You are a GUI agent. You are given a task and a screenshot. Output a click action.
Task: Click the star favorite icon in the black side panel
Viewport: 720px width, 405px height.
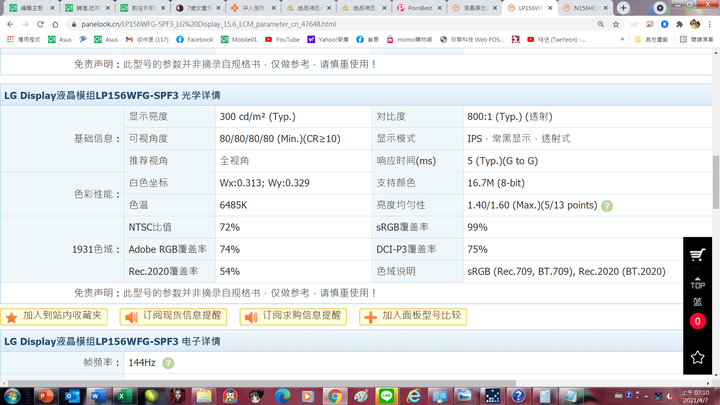pyautogui.click(x=697, y=357)
